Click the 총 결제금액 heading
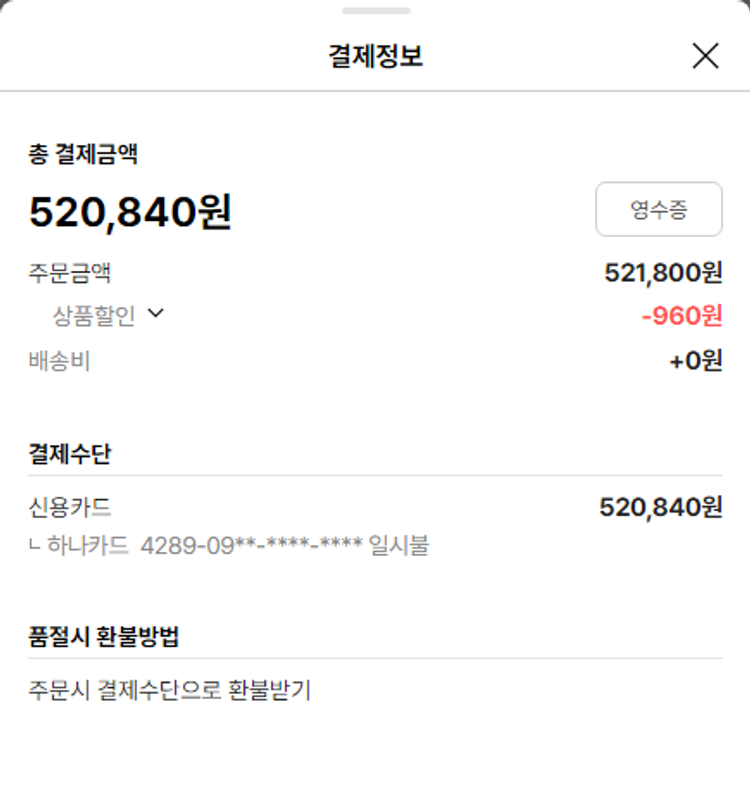Viewport: 750px width, 810px height. pos(83,154)
